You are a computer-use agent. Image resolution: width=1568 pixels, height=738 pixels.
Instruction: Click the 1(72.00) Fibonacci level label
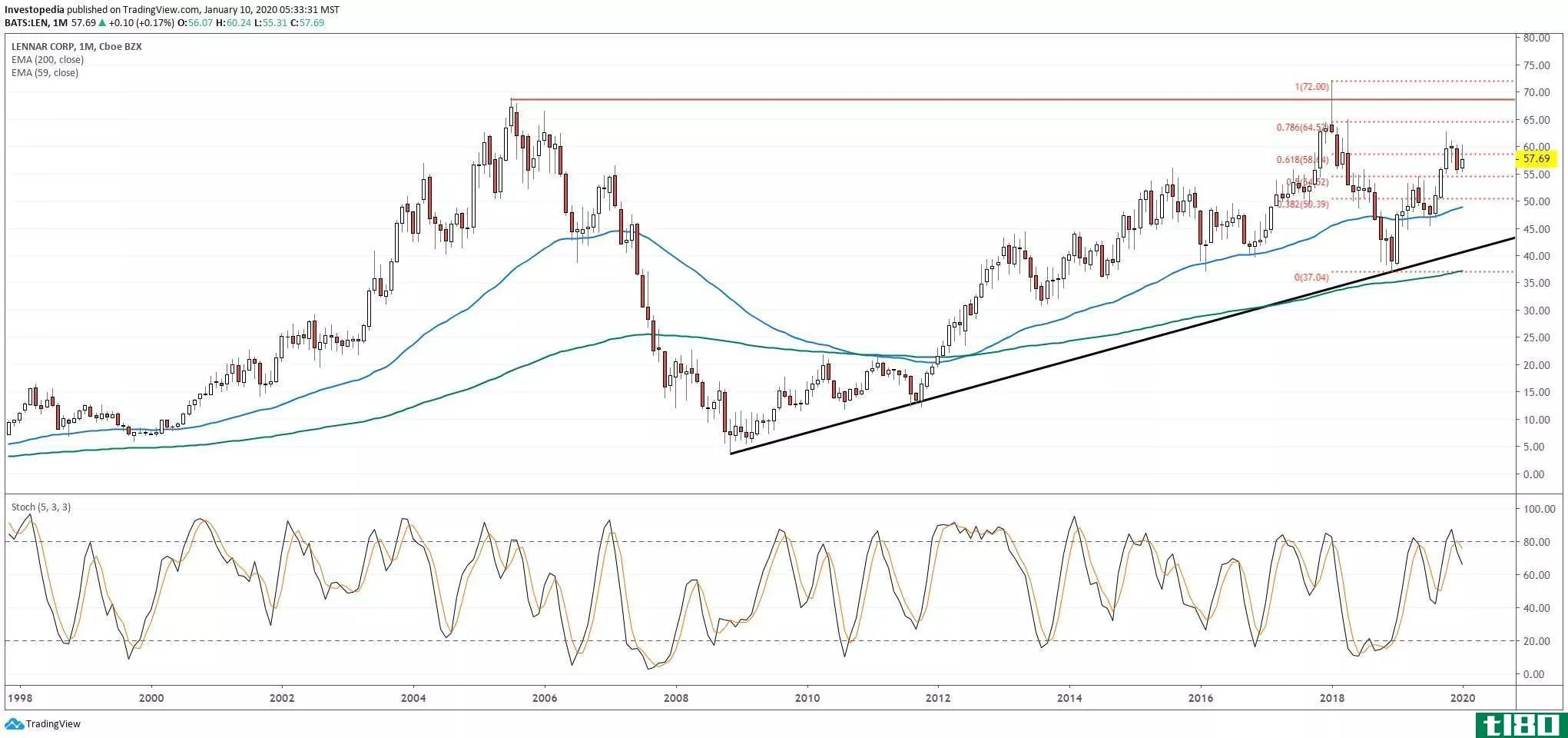tap(1311, 87)
